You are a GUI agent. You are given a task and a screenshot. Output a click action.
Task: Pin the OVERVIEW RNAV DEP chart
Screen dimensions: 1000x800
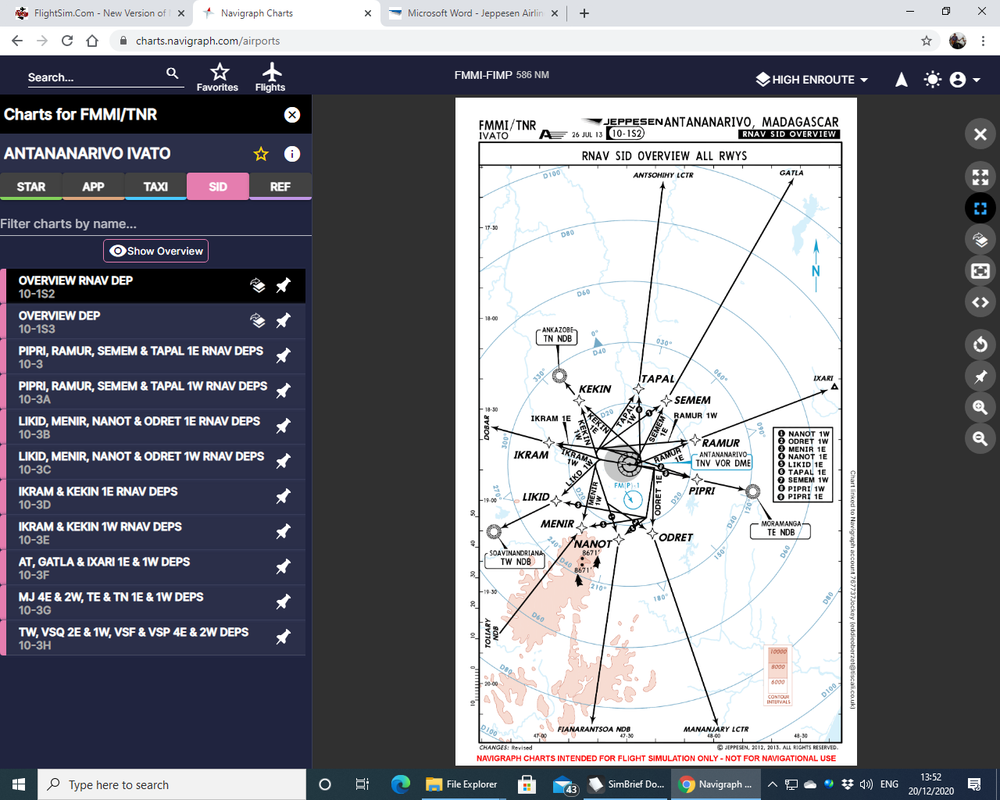point(283,286)
